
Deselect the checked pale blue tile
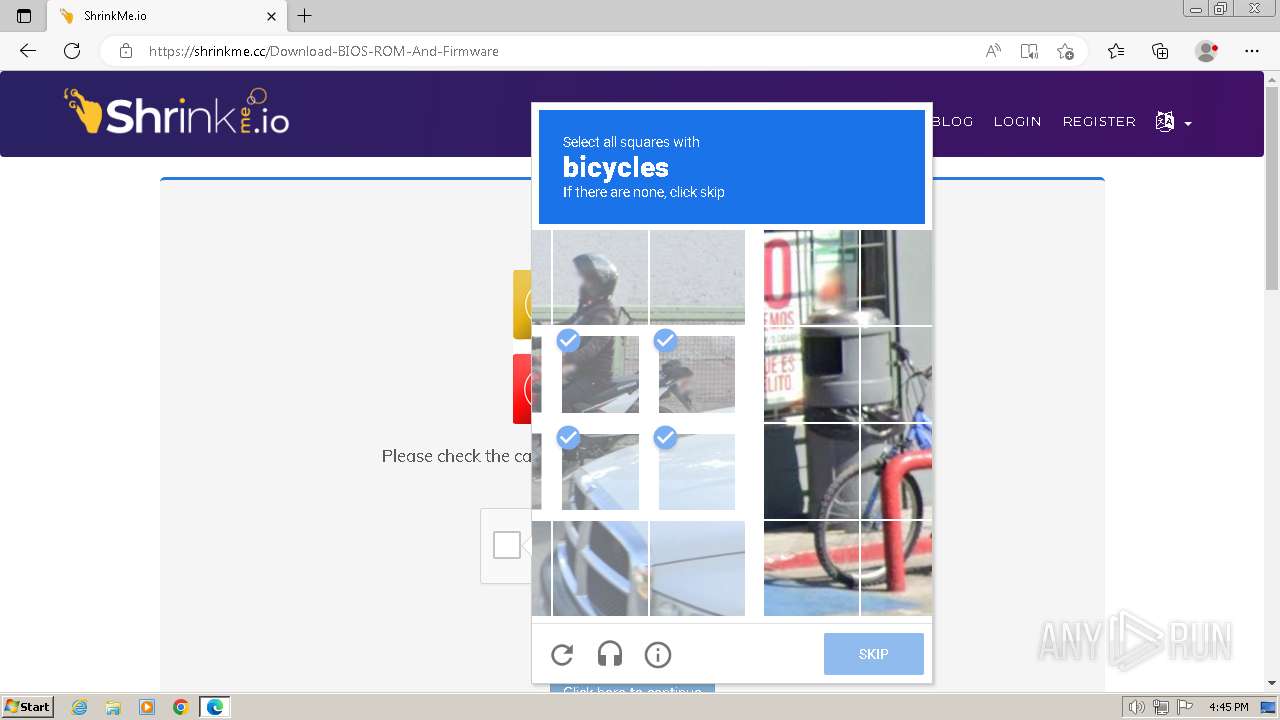[x=697, y=472]
